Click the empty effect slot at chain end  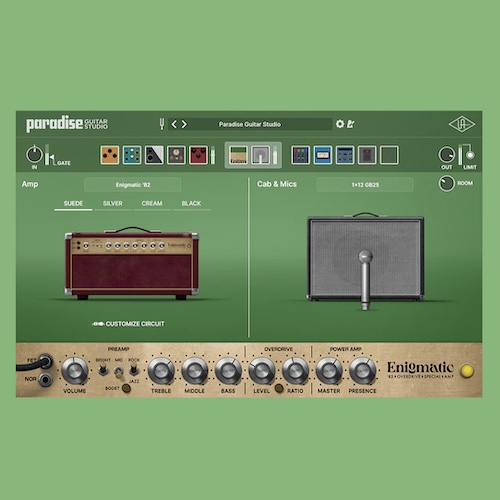(x=389, y=155)
